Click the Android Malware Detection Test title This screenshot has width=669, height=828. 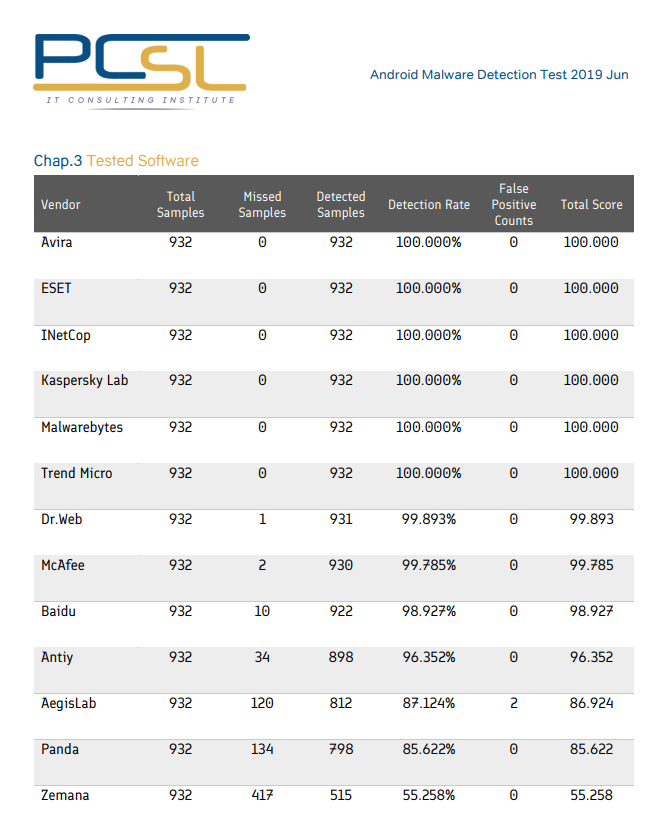[499, 75]
